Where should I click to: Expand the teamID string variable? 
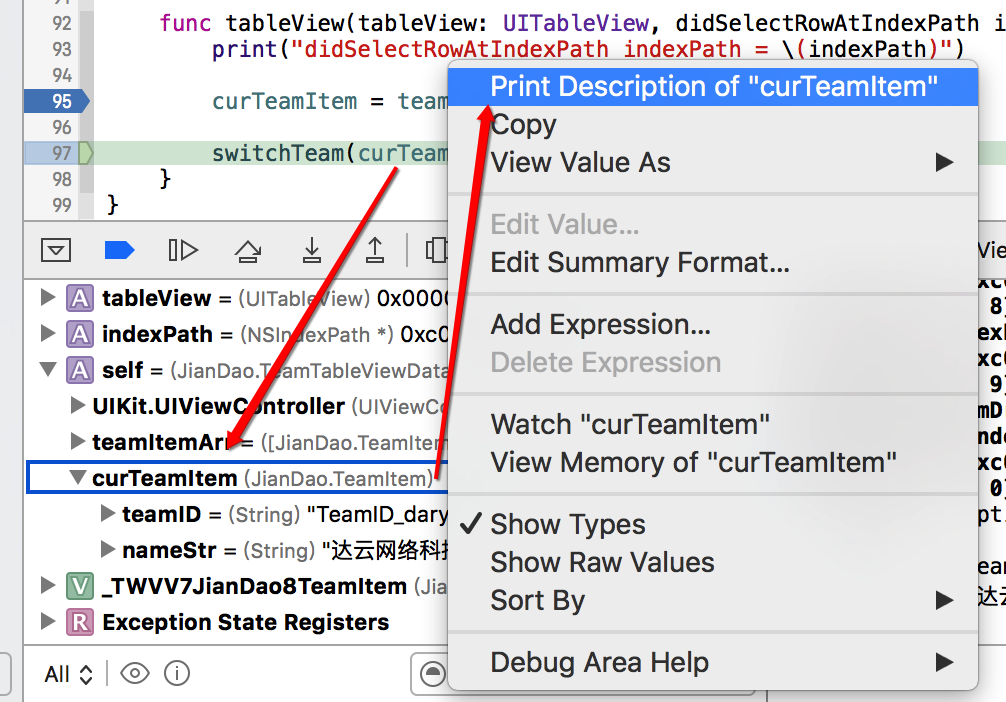[x=108, y=513]
